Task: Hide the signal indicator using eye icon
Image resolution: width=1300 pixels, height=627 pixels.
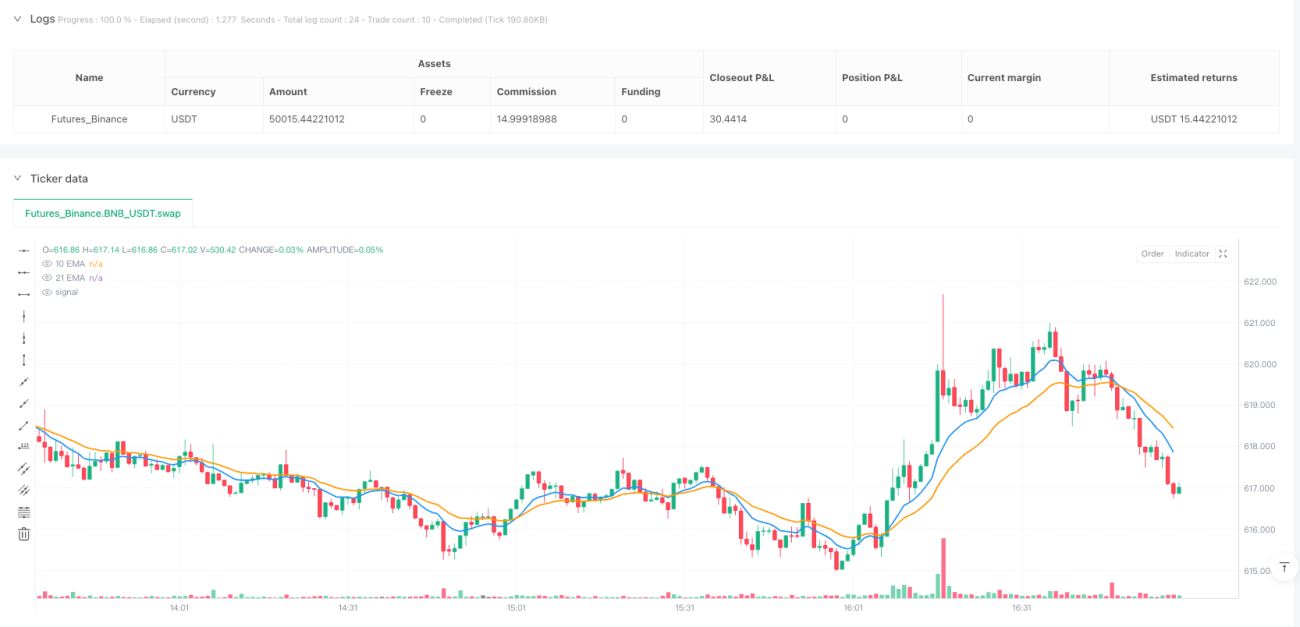Action: click(47, 292)
